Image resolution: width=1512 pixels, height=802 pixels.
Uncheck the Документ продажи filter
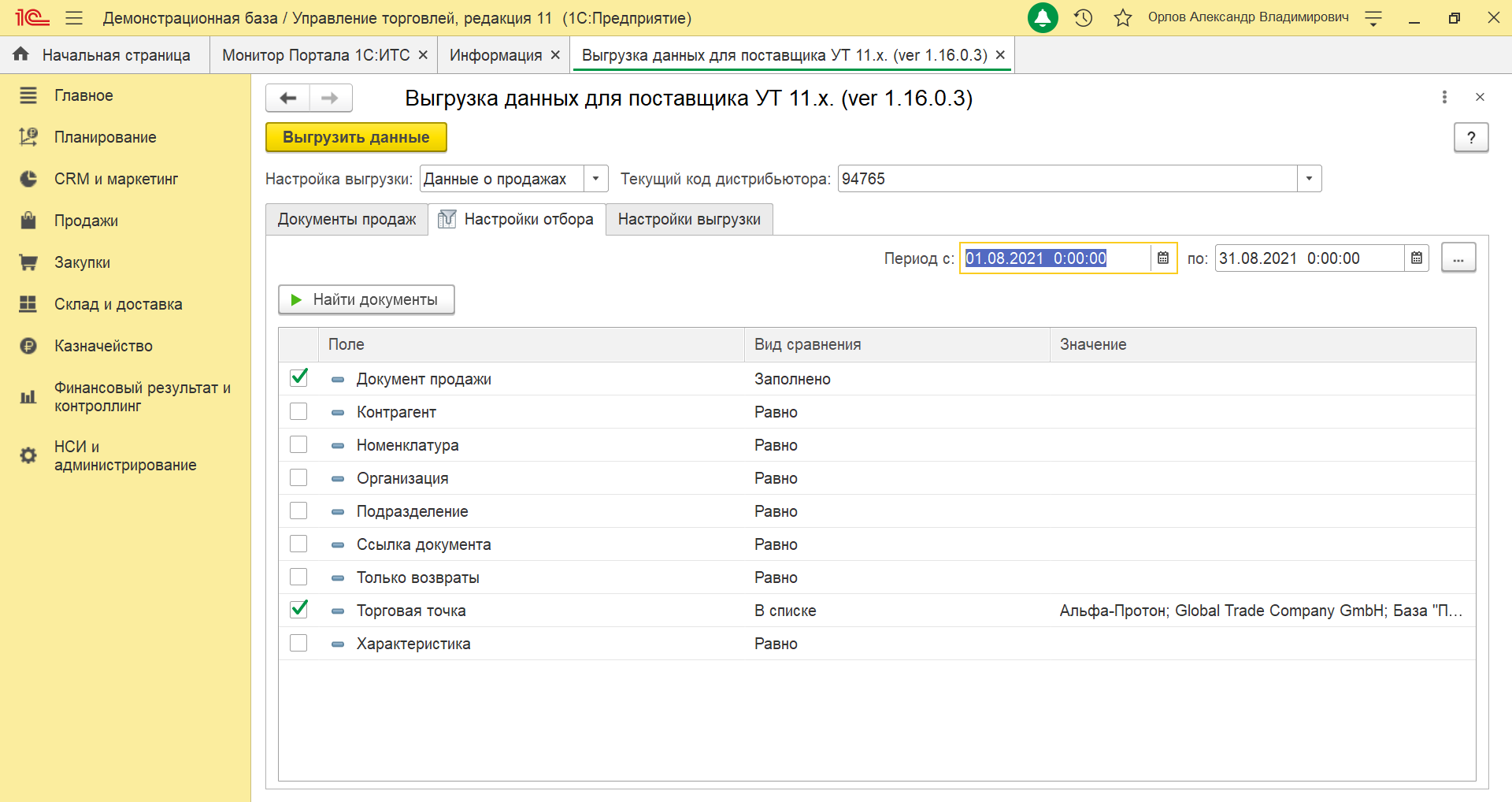pyautogui.click(x=298, y=378)
